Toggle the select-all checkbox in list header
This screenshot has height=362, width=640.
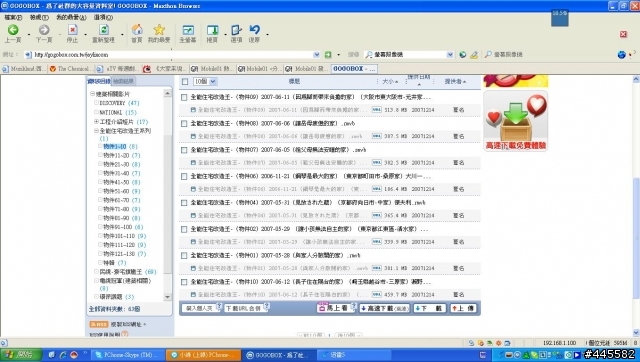tap(185, 82)
